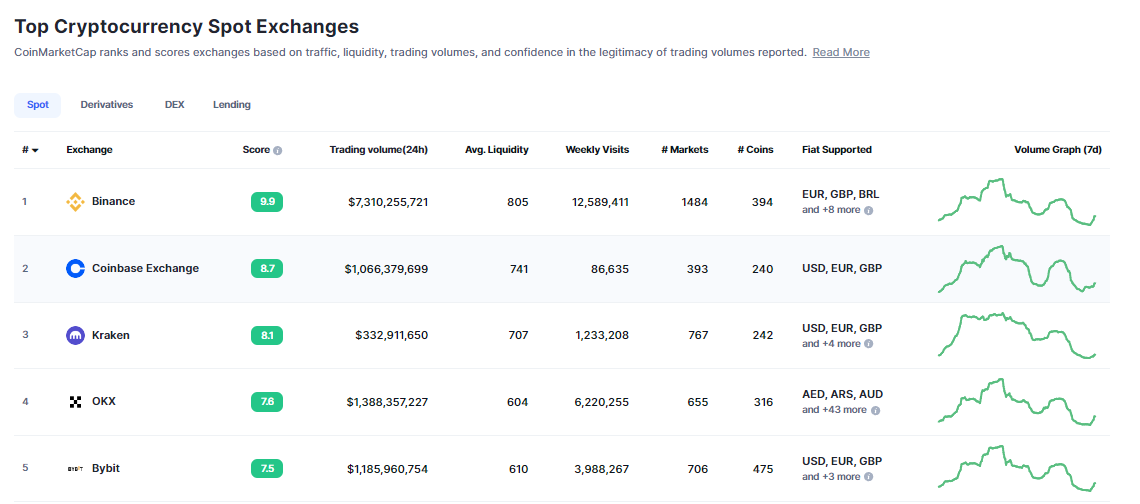Click the Score column info icon
The width and height of the screenshot is (1140, 504).
tap(278, 151)
